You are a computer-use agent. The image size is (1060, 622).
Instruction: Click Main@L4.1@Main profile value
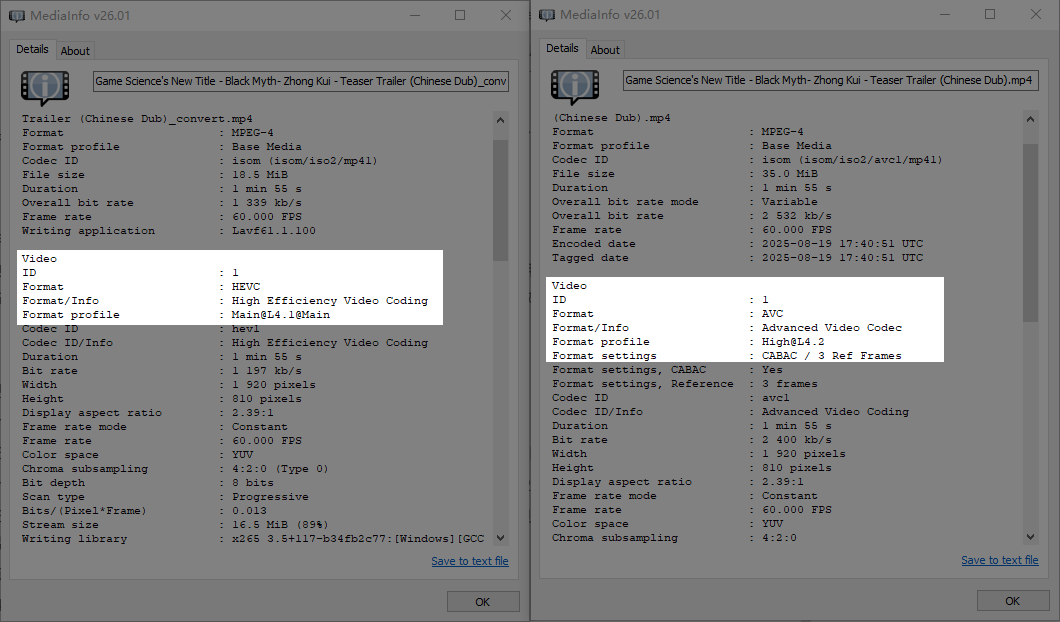coord(281,315)
